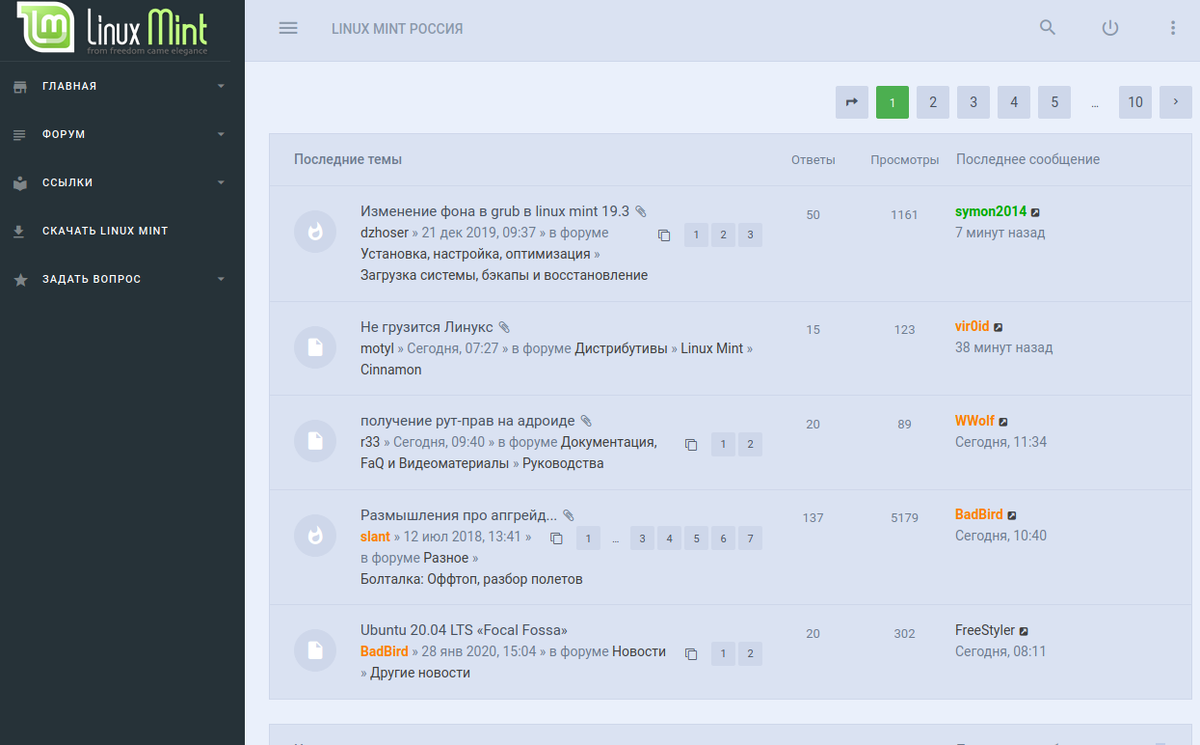Open user profile vir0id
Screen dimensions: 1200x745
(x=972, y=326)
